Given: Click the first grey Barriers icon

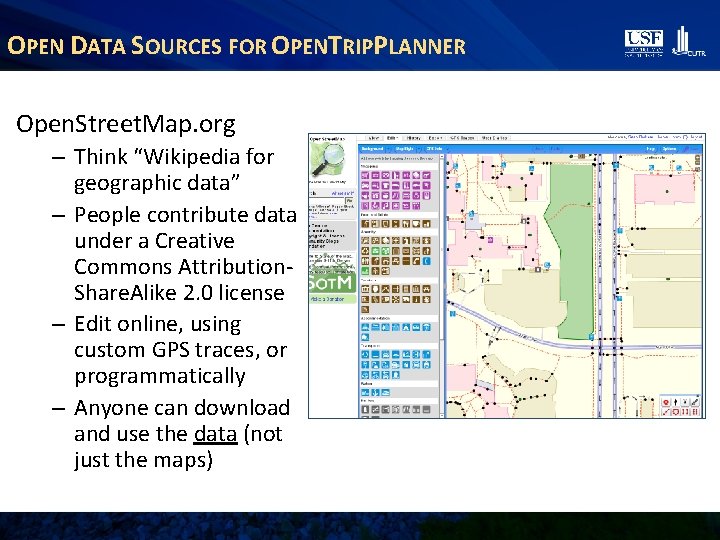Looking at the screenshot, I should [x=366, y=410].
